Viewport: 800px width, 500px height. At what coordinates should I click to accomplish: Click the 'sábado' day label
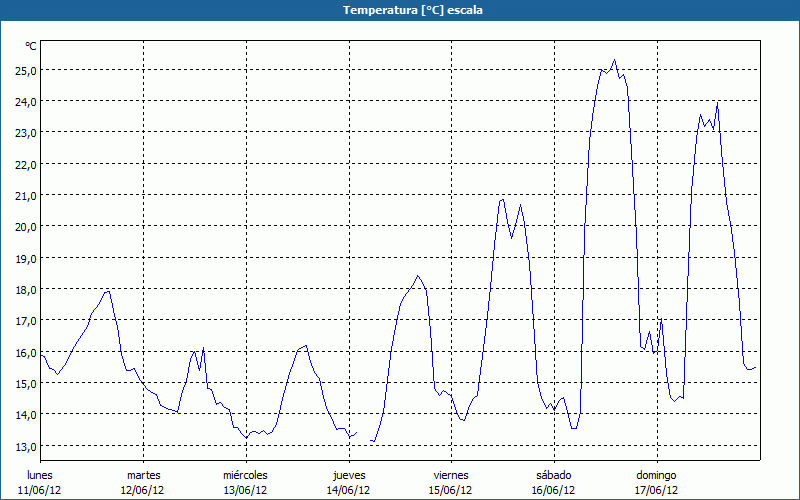[x=554, y=475]
